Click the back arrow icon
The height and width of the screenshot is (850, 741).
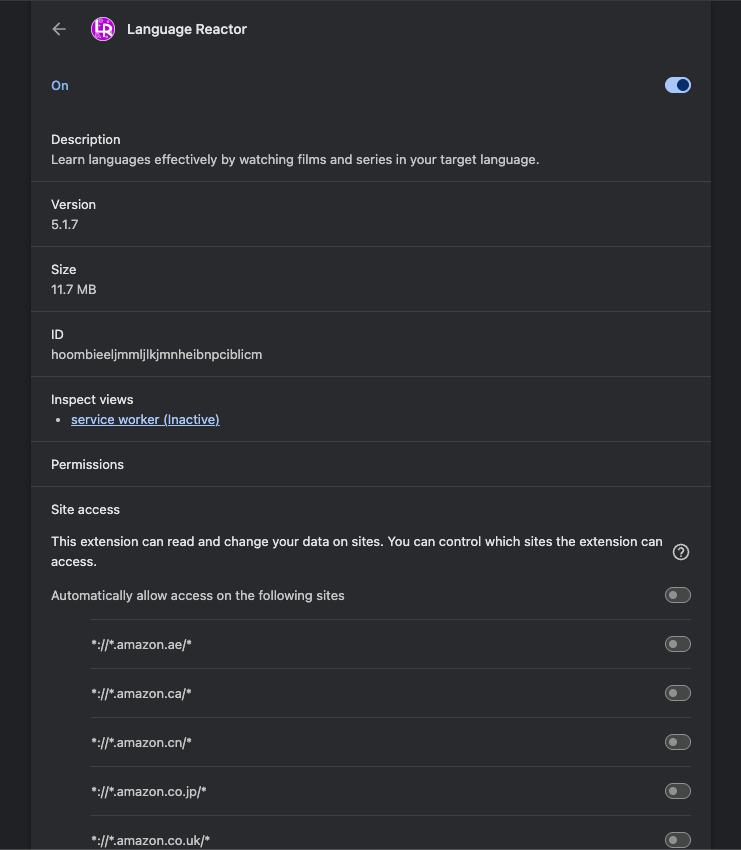[x=59, y=29]
